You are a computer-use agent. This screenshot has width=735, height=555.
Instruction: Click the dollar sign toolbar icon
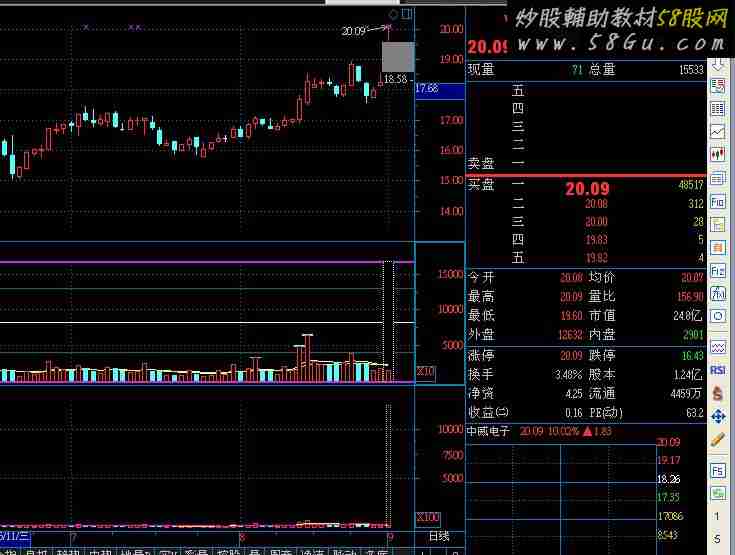coord(718,394)
